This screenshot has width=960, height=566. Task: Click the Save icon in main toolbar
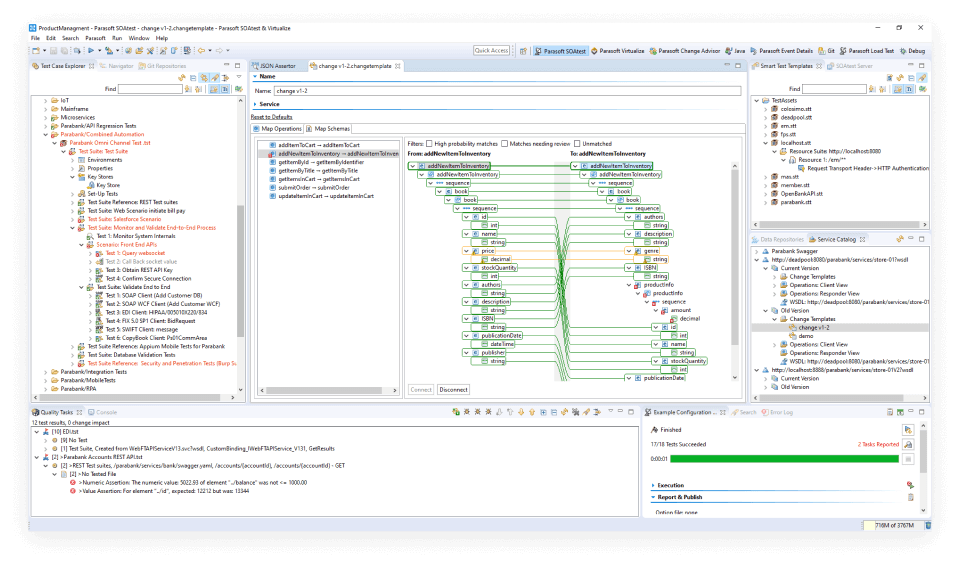click(x=54, y=51)
